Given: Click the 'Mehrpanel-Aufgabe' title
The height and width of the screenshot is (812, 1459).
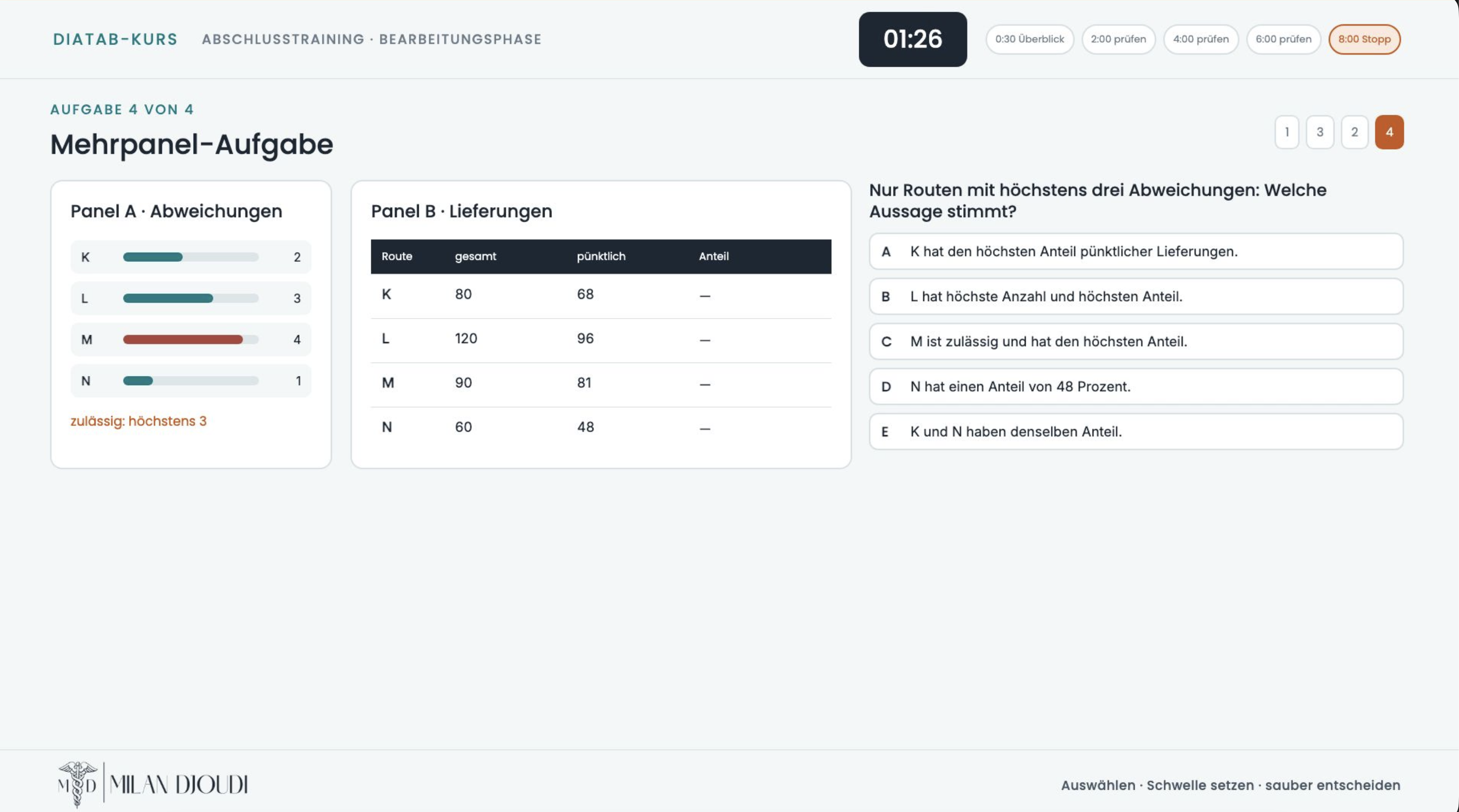Looking at the screenshot, I should 191,144.
